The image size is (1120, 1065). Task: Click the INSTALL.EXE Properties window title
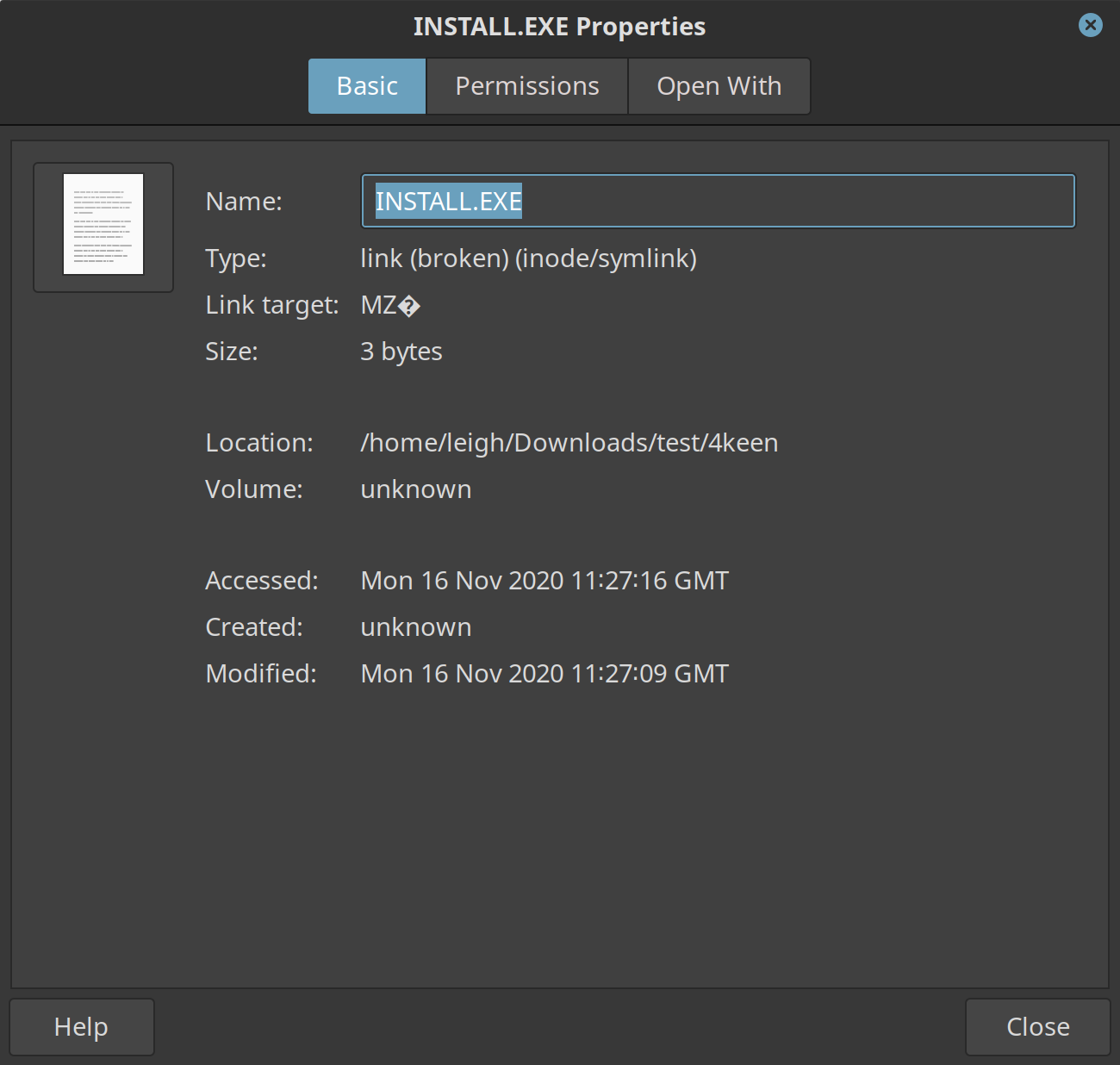point(559,27)
